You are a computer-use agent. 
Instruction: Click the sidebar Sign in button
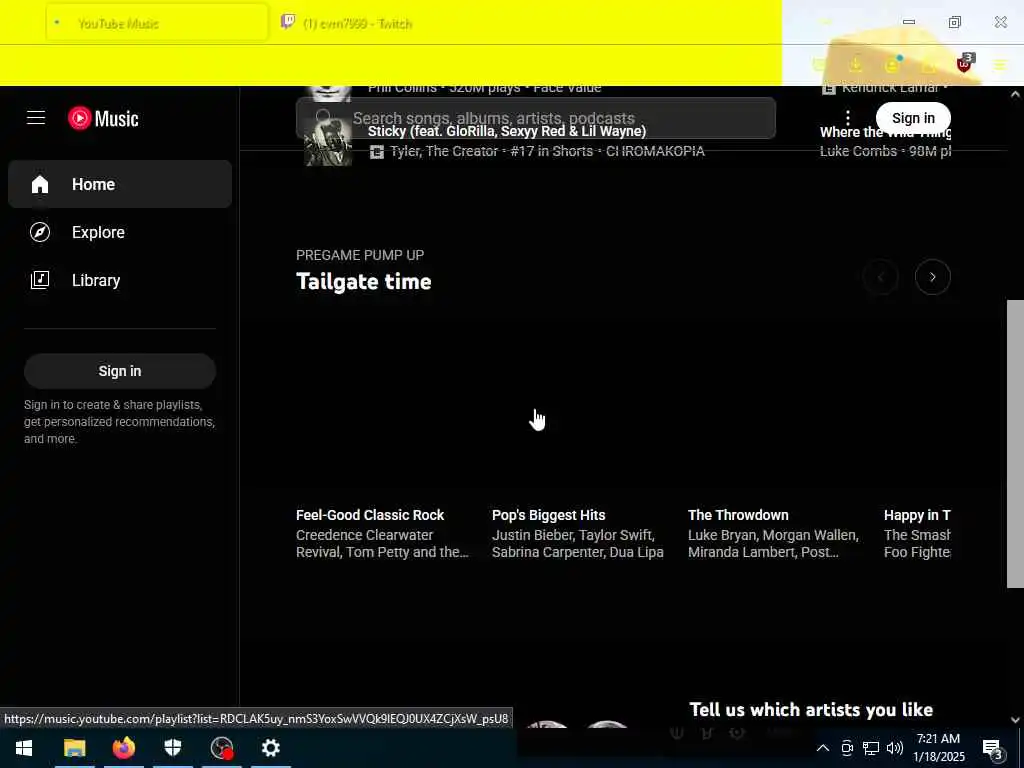click(120, 371)
